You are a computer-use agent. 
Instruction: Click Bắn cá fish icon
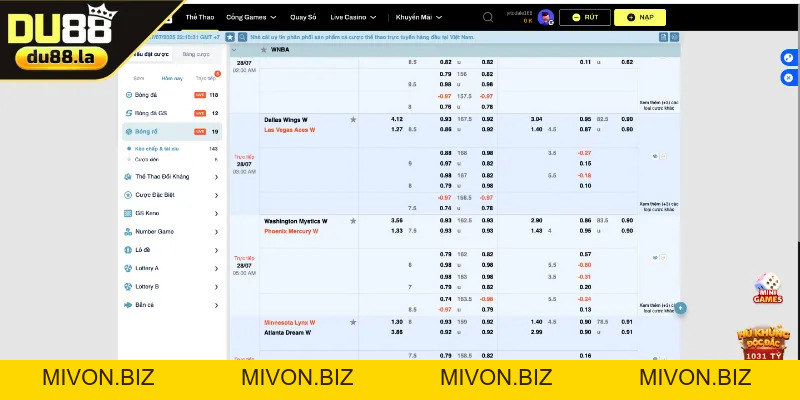pyautogui.click(x=128, y=305)
